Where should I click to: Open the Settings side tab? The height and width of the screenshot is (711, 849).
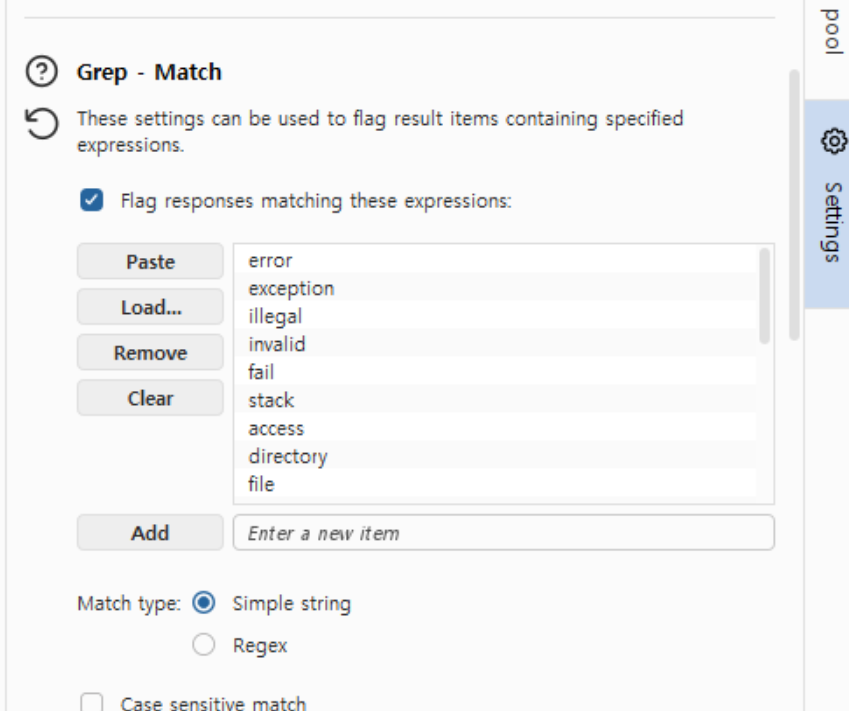coord(827,204)
